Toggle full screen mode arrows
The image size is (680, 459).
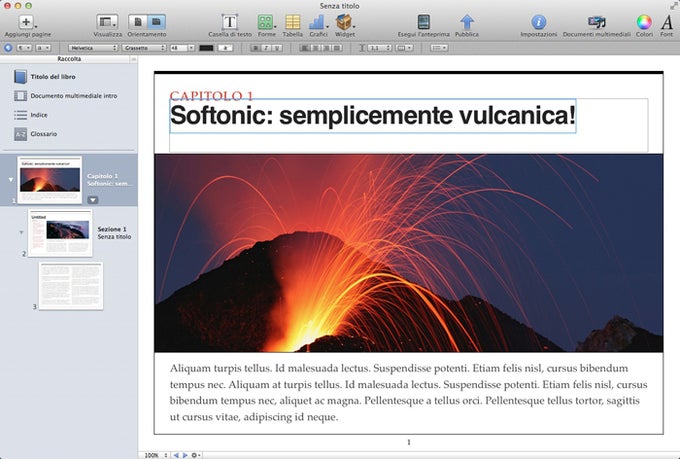point(673,6)
